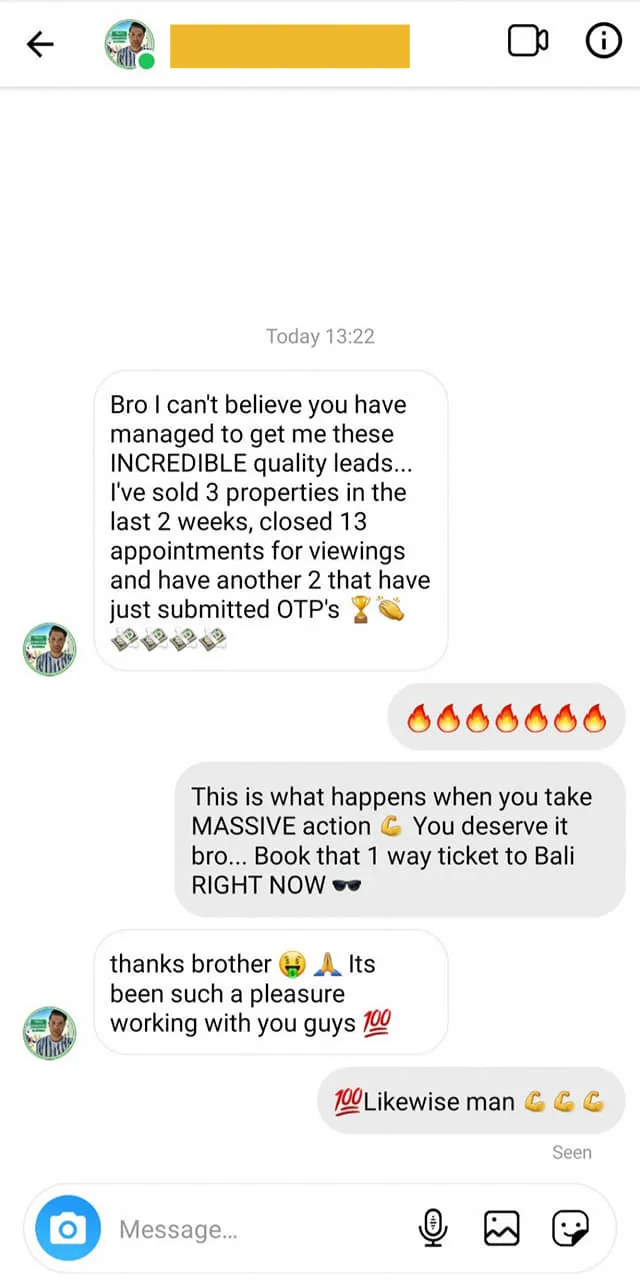Tap the green online status dot
640x1286 pixels.
coord(147,62)
